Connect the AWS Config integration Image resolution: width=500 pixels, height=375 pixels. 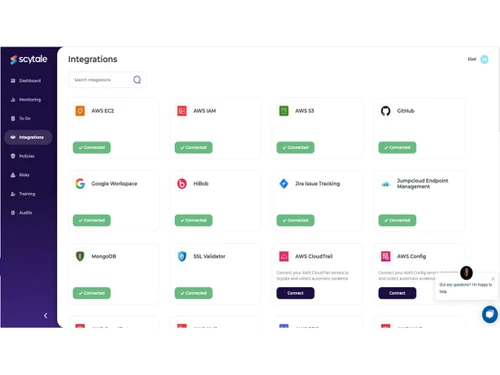coord(397,293)
